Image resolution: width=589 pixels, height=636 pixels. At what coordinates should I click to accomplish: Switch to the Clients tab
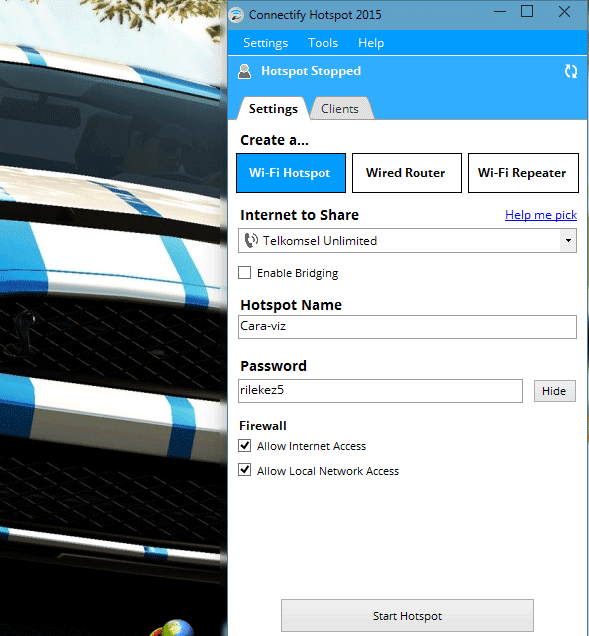[x=340, y=109]
